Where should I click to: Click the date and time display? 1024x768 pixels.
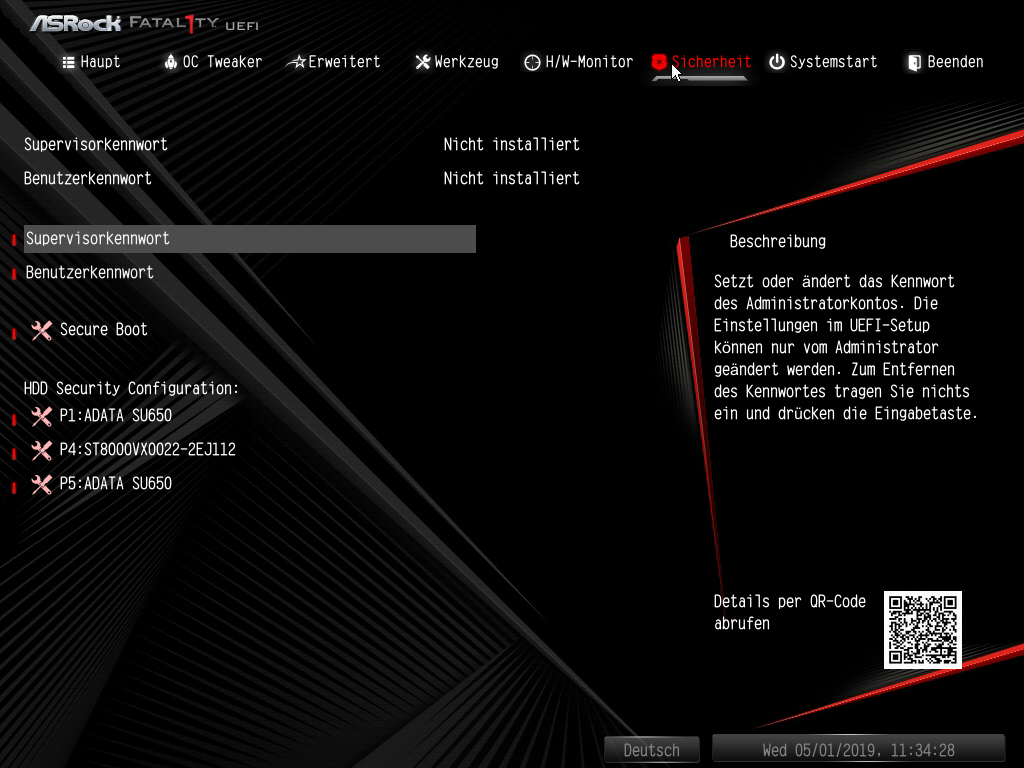click(x=858, y=750)
